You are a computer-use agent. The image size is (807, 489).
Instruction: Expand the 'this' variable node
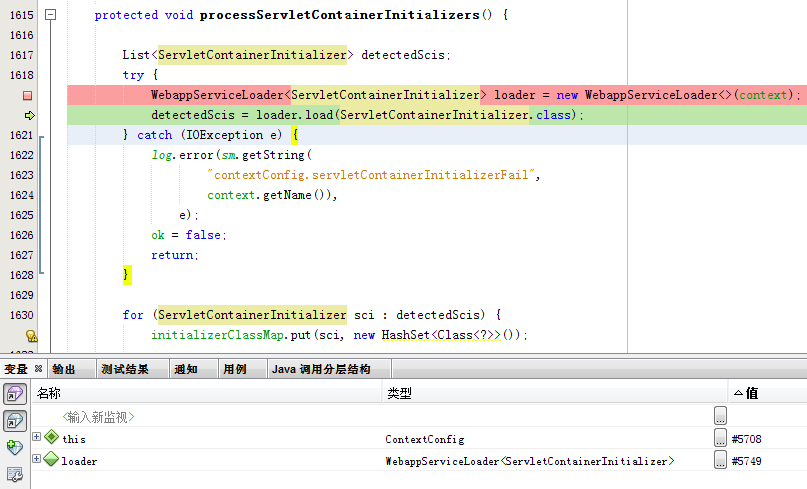tap(37, 436)
